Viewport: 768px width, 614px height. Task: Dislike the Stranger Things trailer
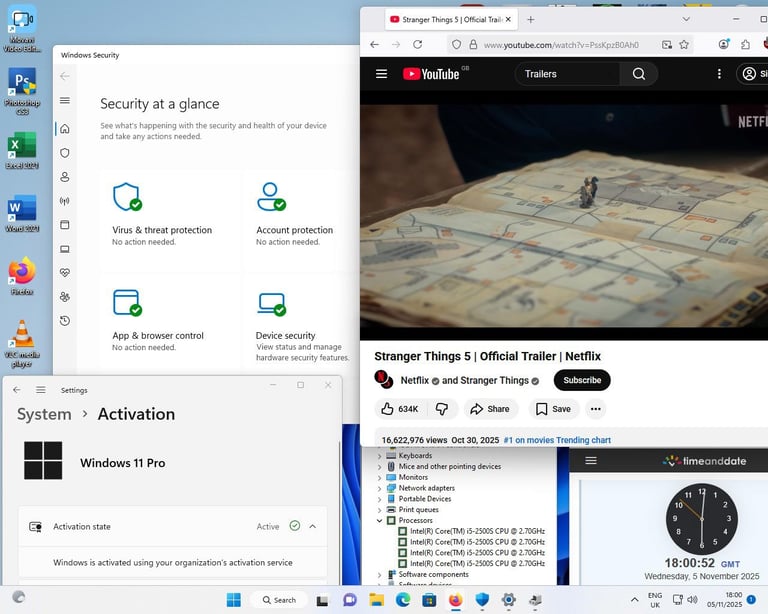442,409
